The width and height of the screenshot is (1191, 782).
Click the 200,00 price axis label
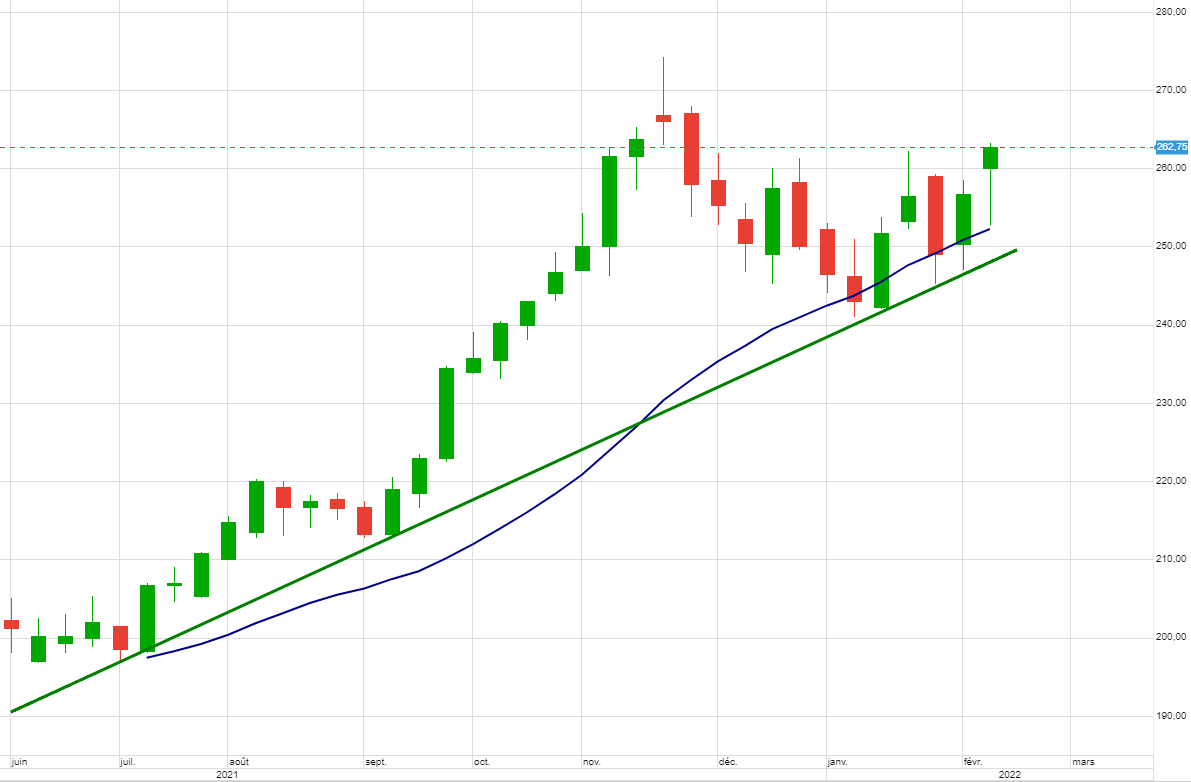pyautogui.click(x=1170, y=637)
